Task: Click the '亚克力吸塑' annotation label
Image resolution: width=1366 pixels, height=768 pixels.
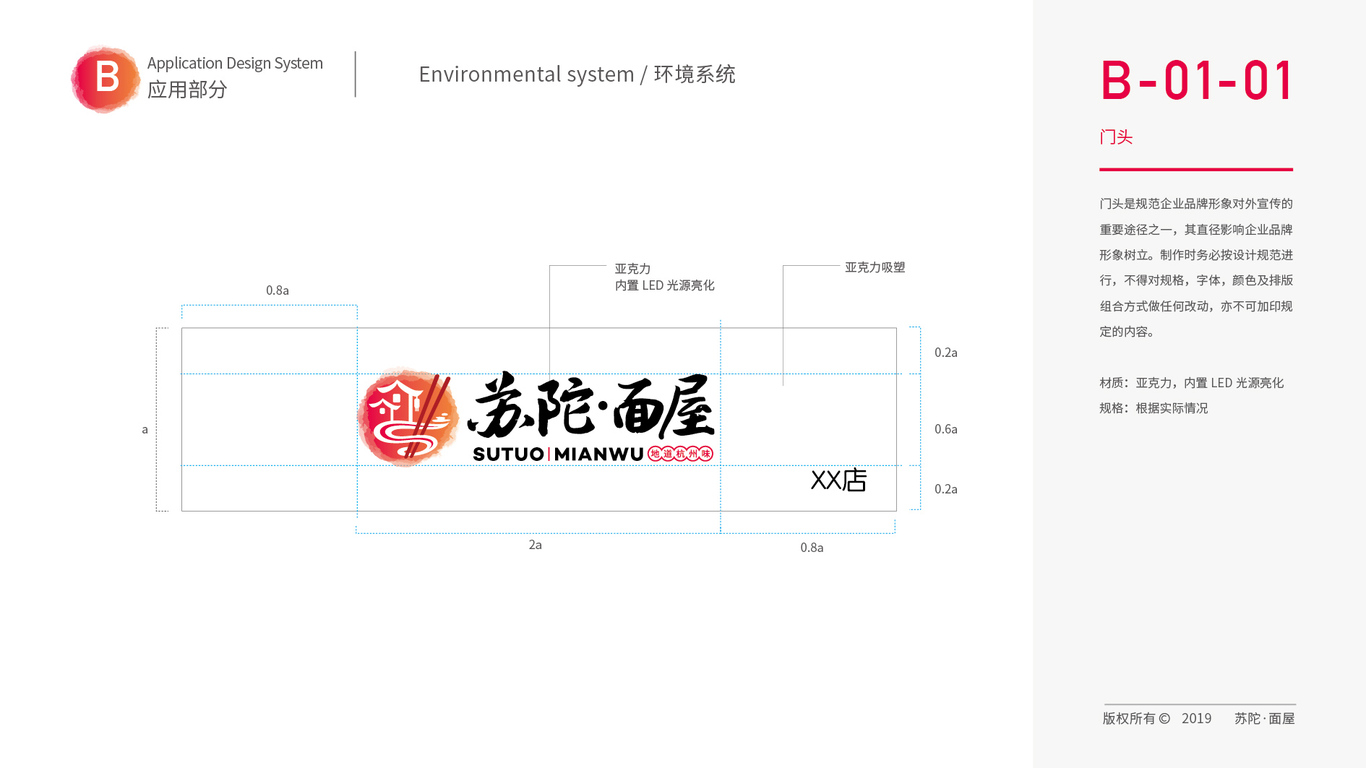Action: (875, 267)
